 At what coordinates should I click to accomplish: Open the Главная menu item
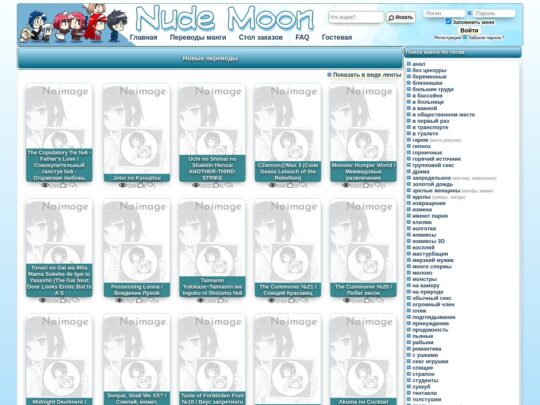(143, 37)
